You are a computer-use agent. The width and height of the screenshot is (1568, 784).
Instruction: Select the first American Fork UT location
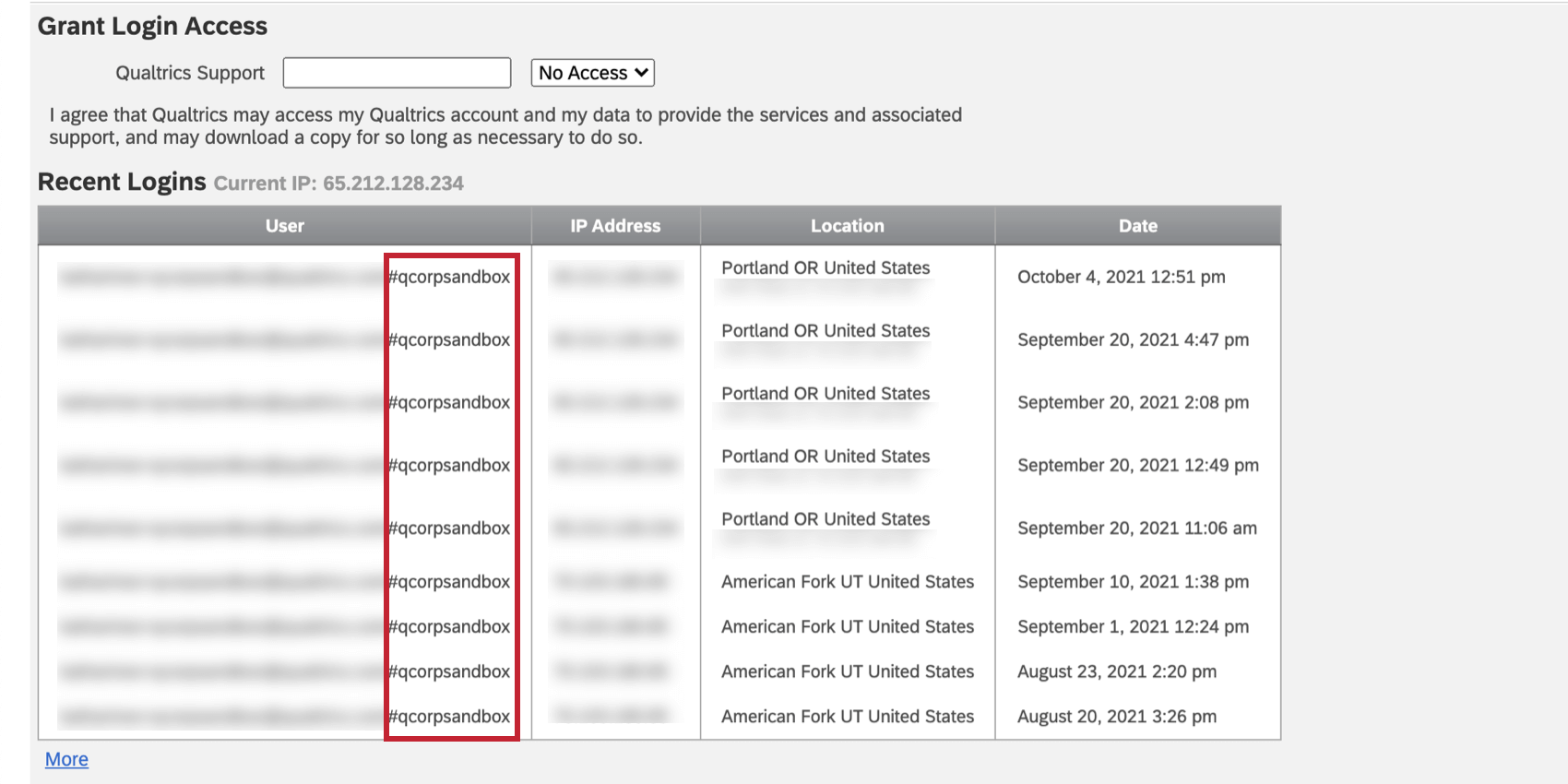tap(847, 582)
